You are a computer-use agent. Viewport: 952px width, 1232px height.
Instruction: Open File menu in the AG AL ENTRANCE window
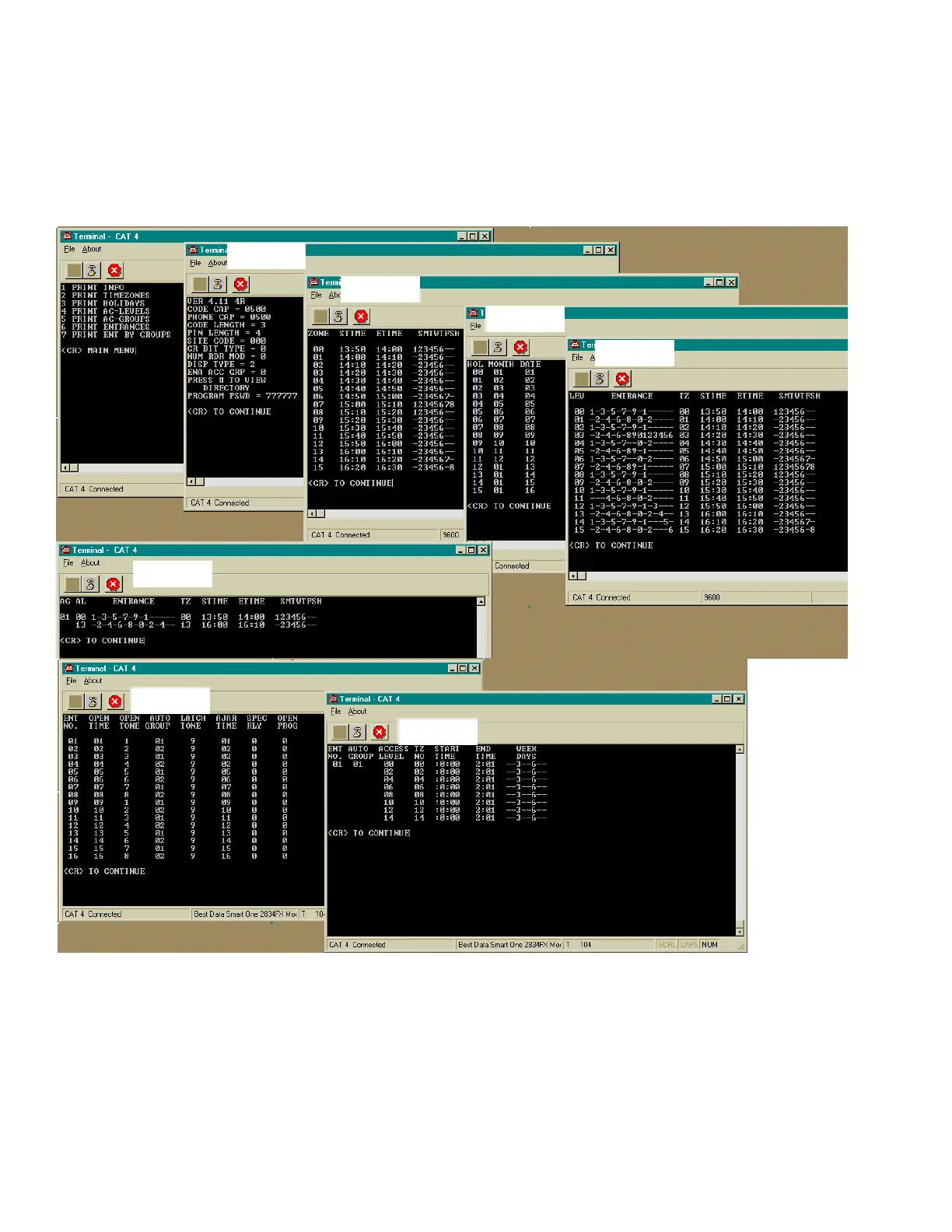tap(68, 563)
